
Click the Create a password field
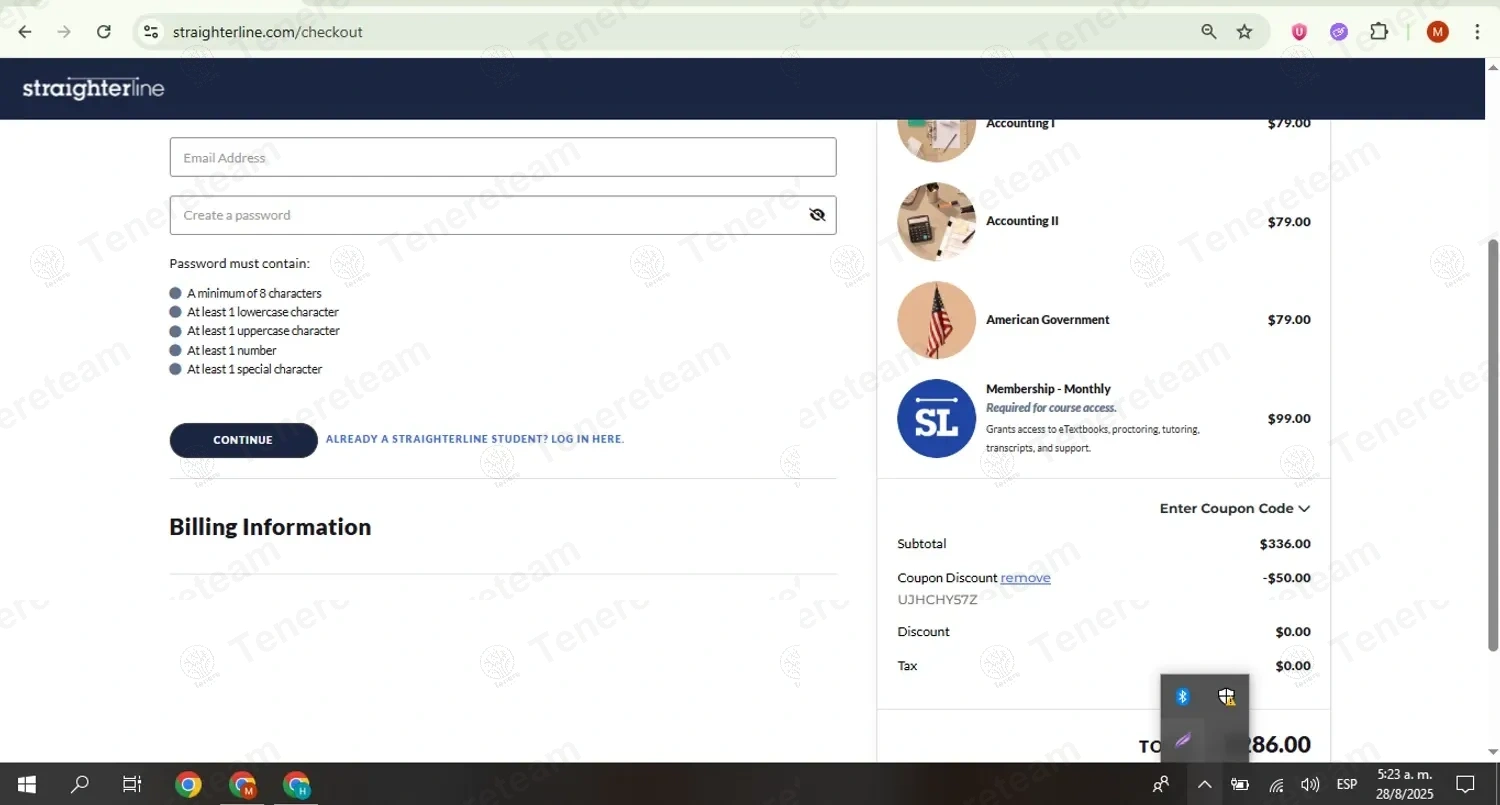click(x=503, y=215)
